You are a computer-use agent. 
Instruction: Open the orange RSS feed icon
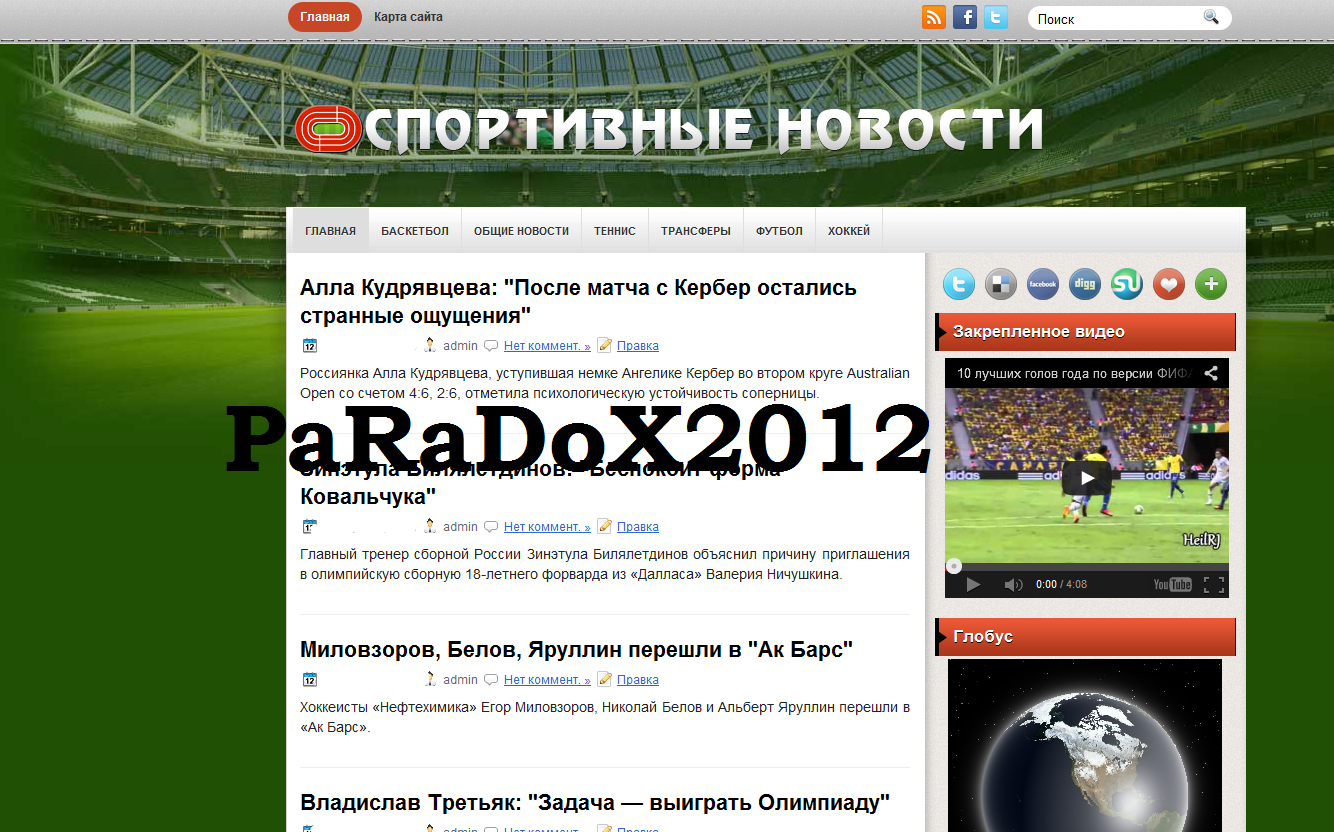[934, 17]
